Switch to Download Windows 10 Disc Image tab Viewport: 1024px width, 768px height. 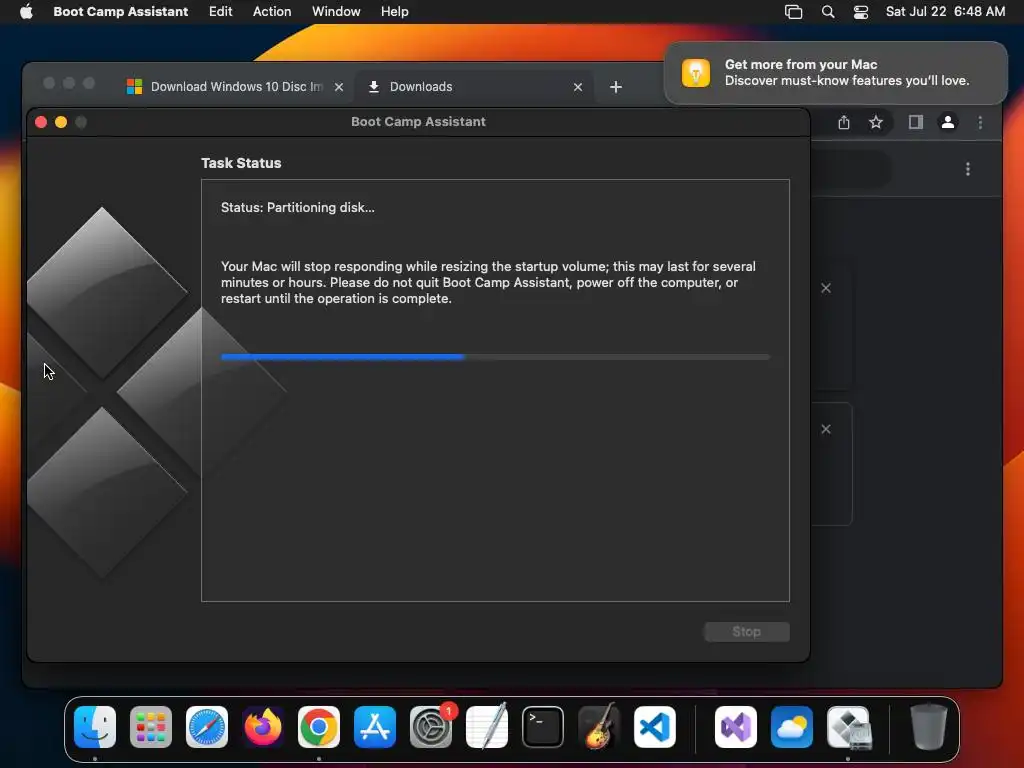coord(236,87)
